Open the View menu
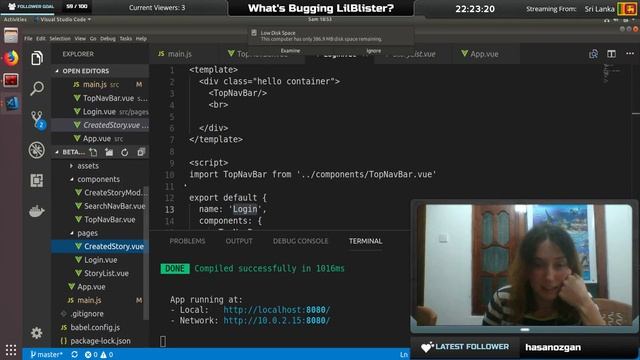 click(80, 38)
